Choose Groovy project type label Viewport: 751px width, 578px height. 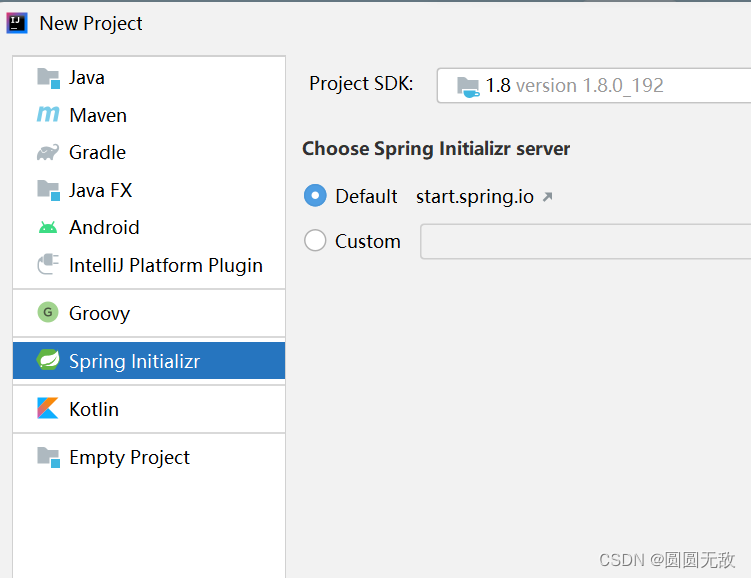click(100, 314)
